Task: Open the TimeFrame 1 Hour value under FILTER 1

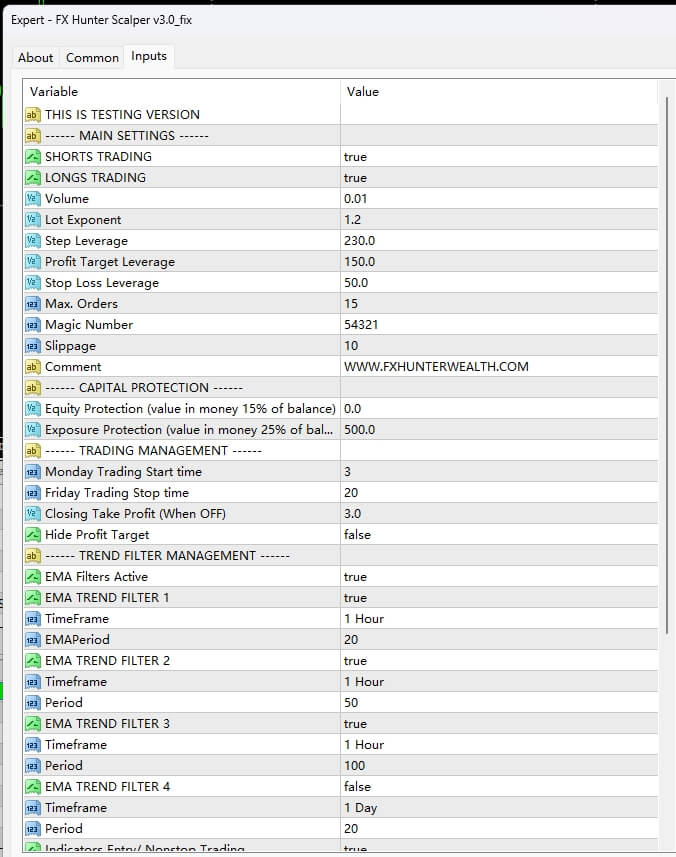Action: (x=498, y=619)
